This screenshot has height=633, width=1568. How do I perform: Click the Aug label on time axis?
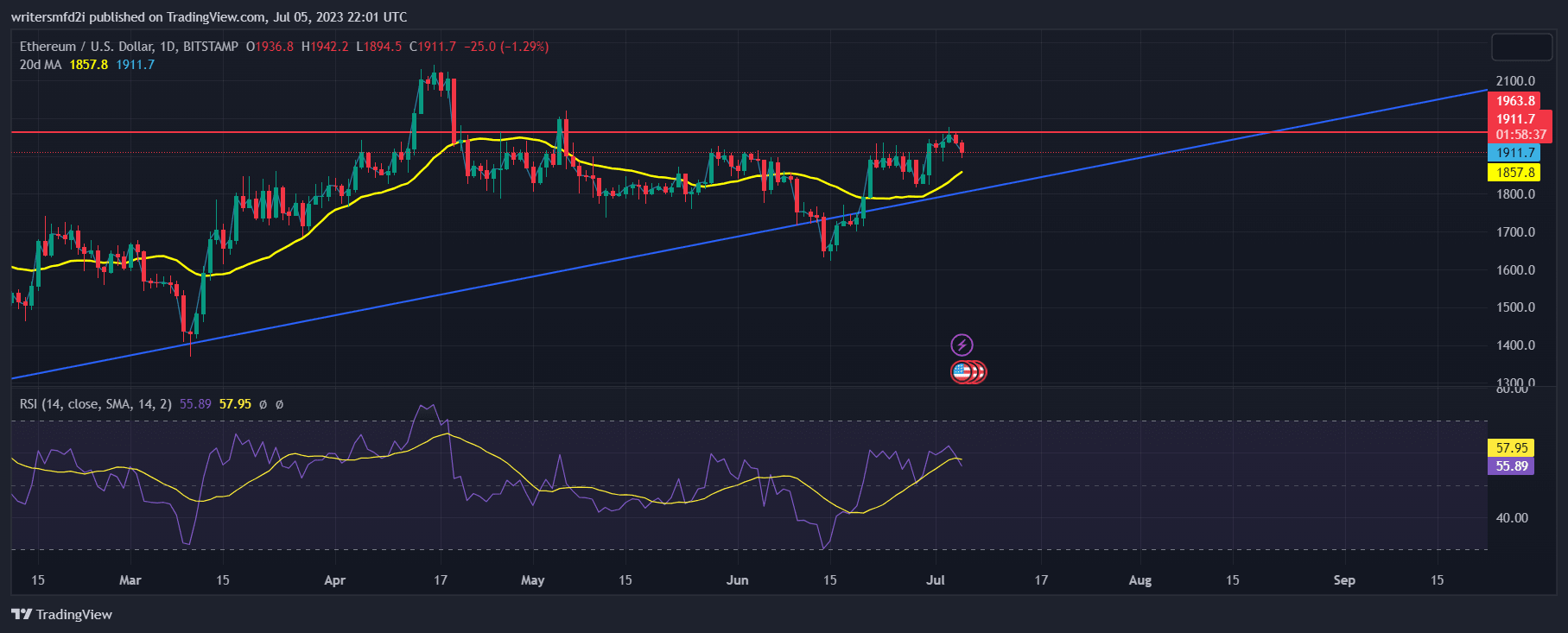pyautogui.click(x=1139, y=580)
